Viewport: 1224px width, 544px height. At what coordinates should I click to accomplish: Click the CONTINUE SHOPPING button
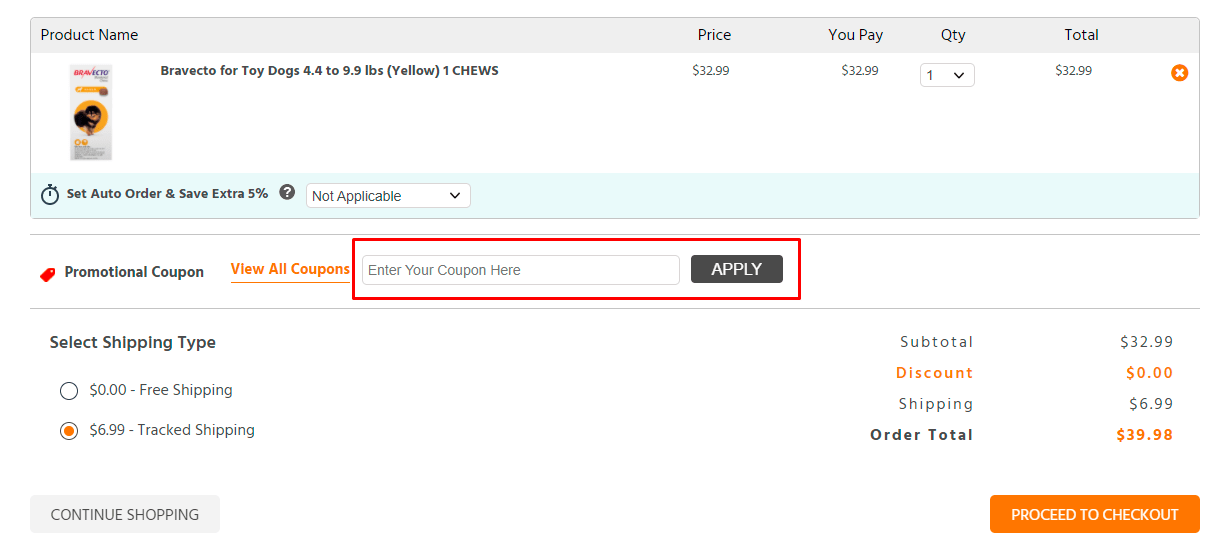pos(125,514)
